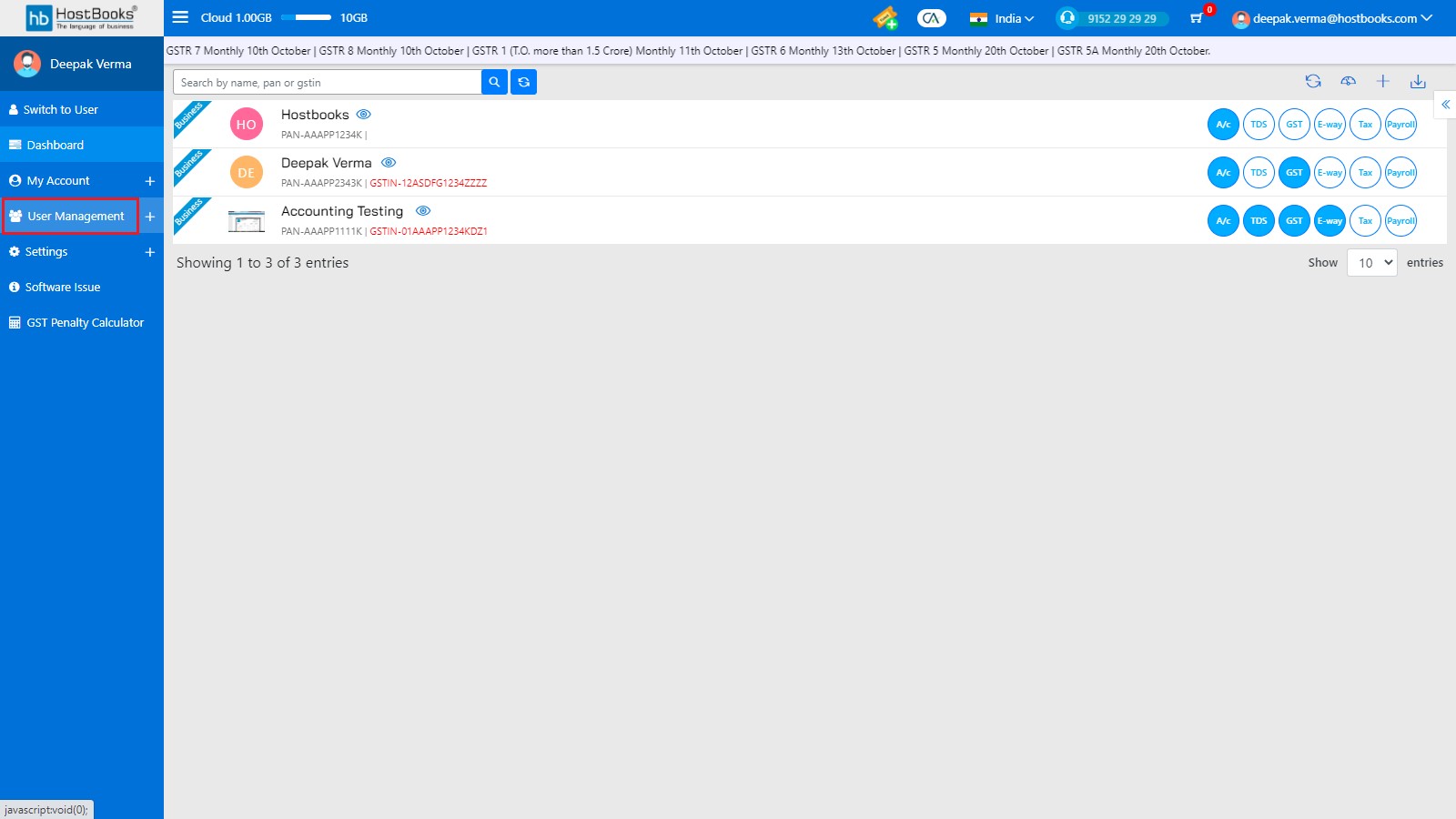Click GSTIN-01AAAPP1234KDZ1 text
Viewport: 1456px width, 819px height.
point(429,231)
